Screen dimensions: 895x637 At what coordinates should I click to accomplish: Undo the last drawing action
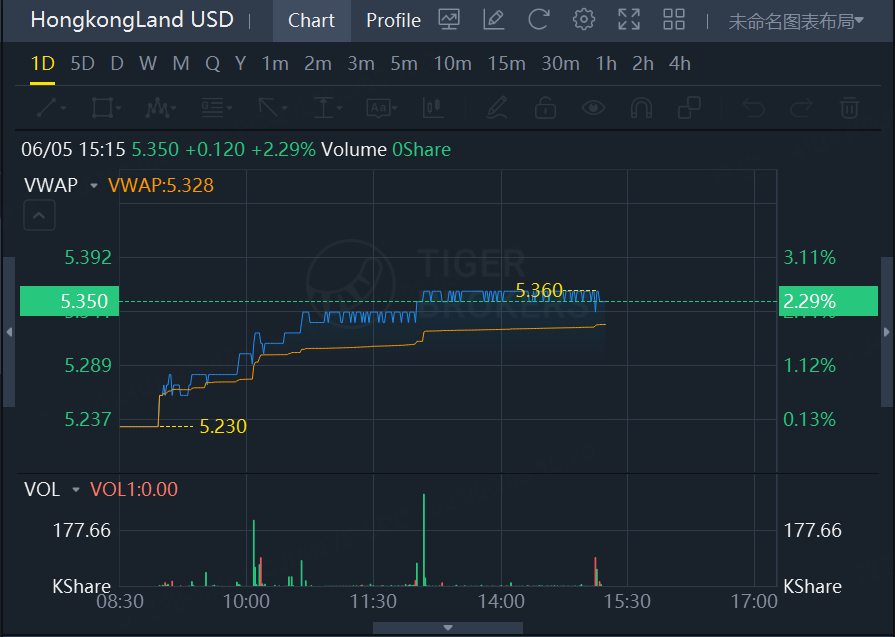pos(753,107)
